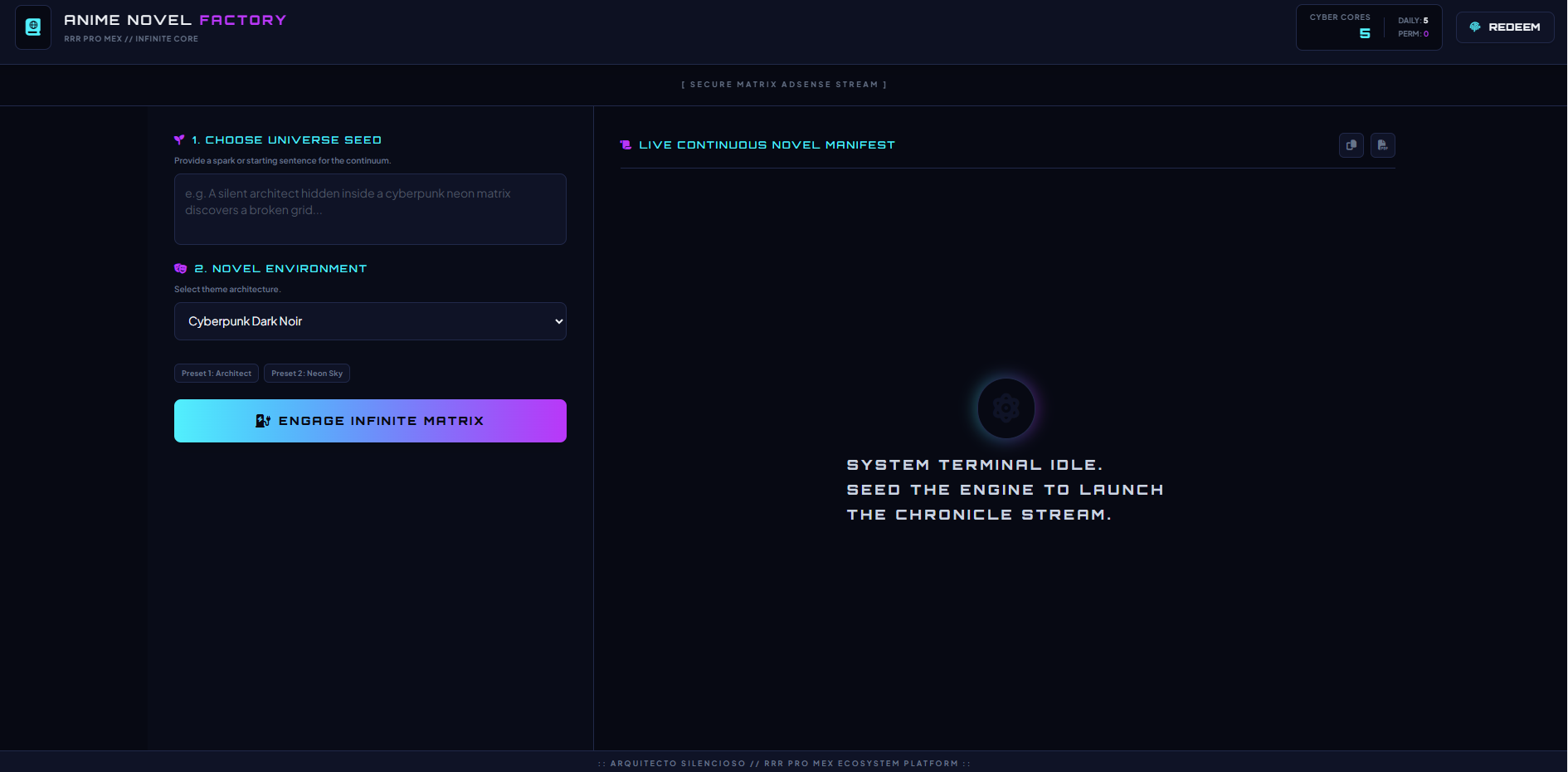The width and height of the screenshot is (1568, 772).
Task: Click 'Select theme architecture.' helper text
Action: click(227, 290)
